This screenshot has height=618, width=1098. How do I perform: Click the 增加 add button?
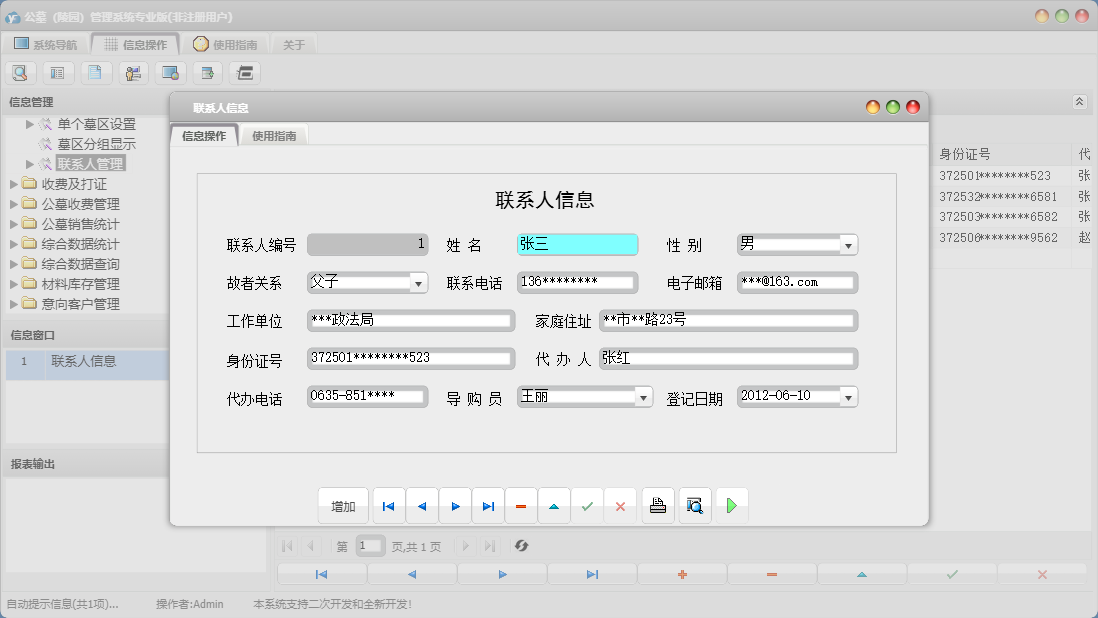click(343, 505)
